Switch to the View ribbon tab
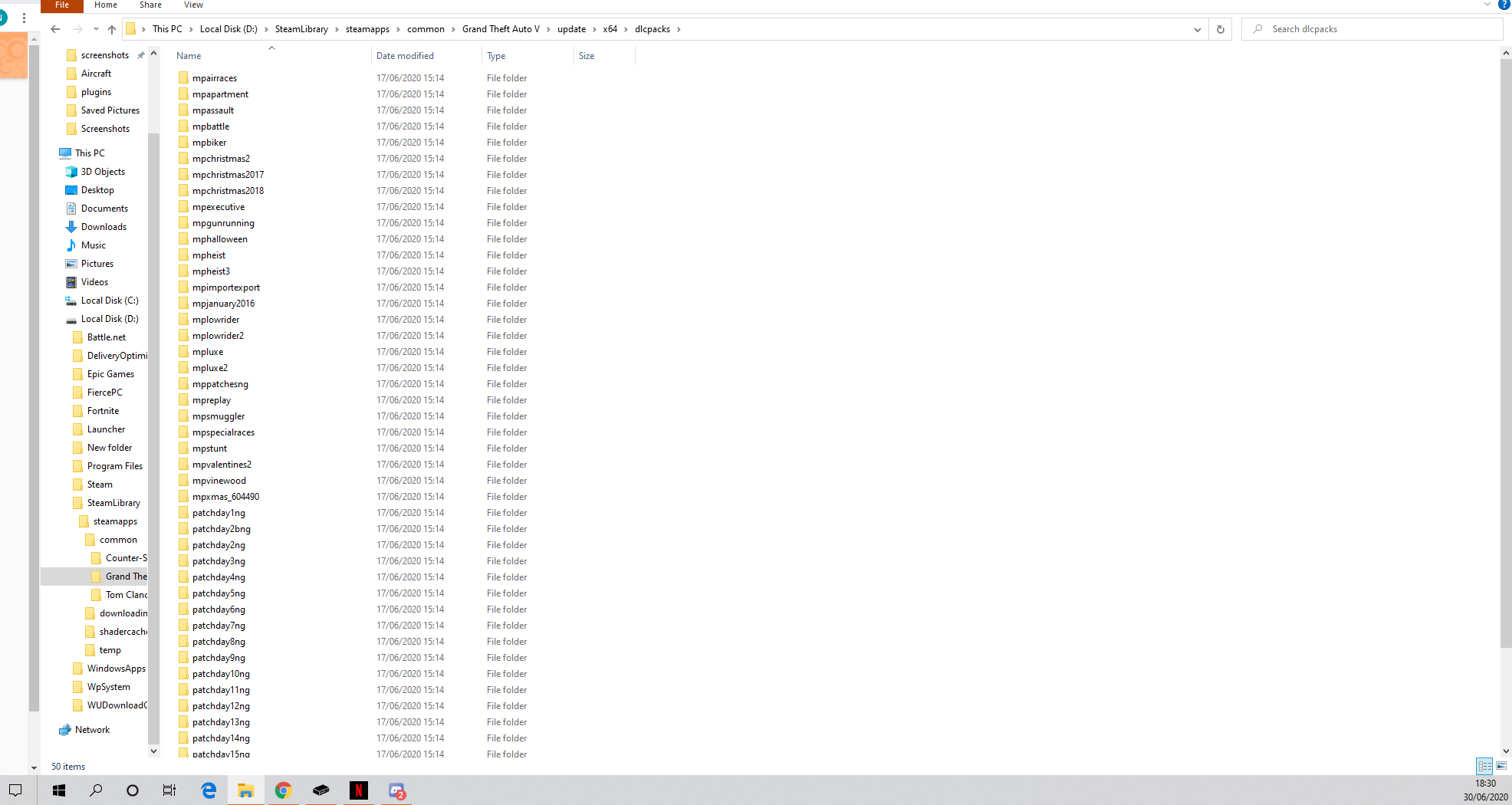This screenshot has width=1512, height=805. coord(193,5)
